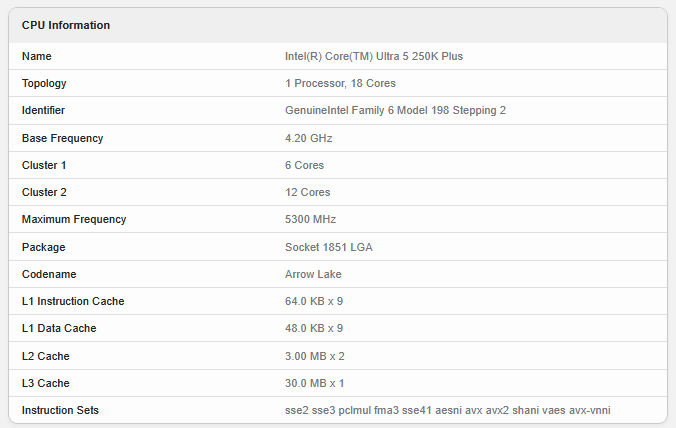This screenshot has width=676, height=428.
Task: Click the Base Frequency label
Action: pos(62,138)
